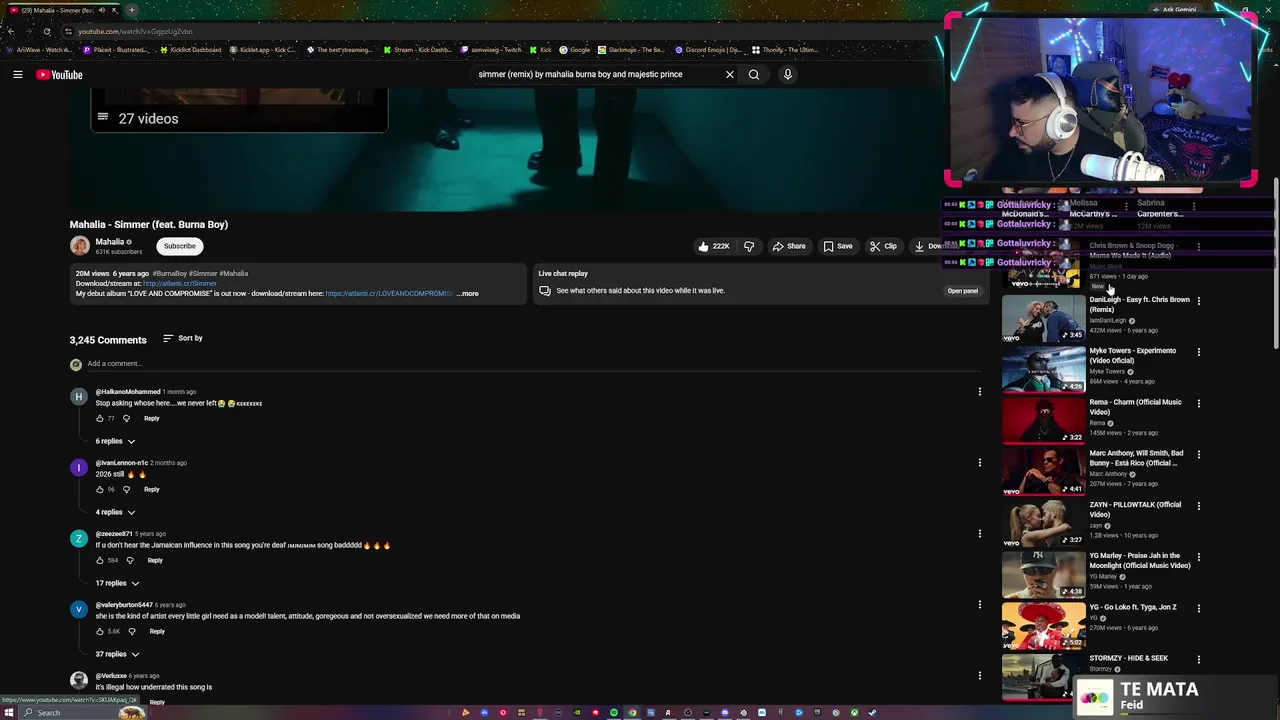Open options for YG Marley Praise Jah video
Screen dimensions: 1280x720
tap(1199, 557)
